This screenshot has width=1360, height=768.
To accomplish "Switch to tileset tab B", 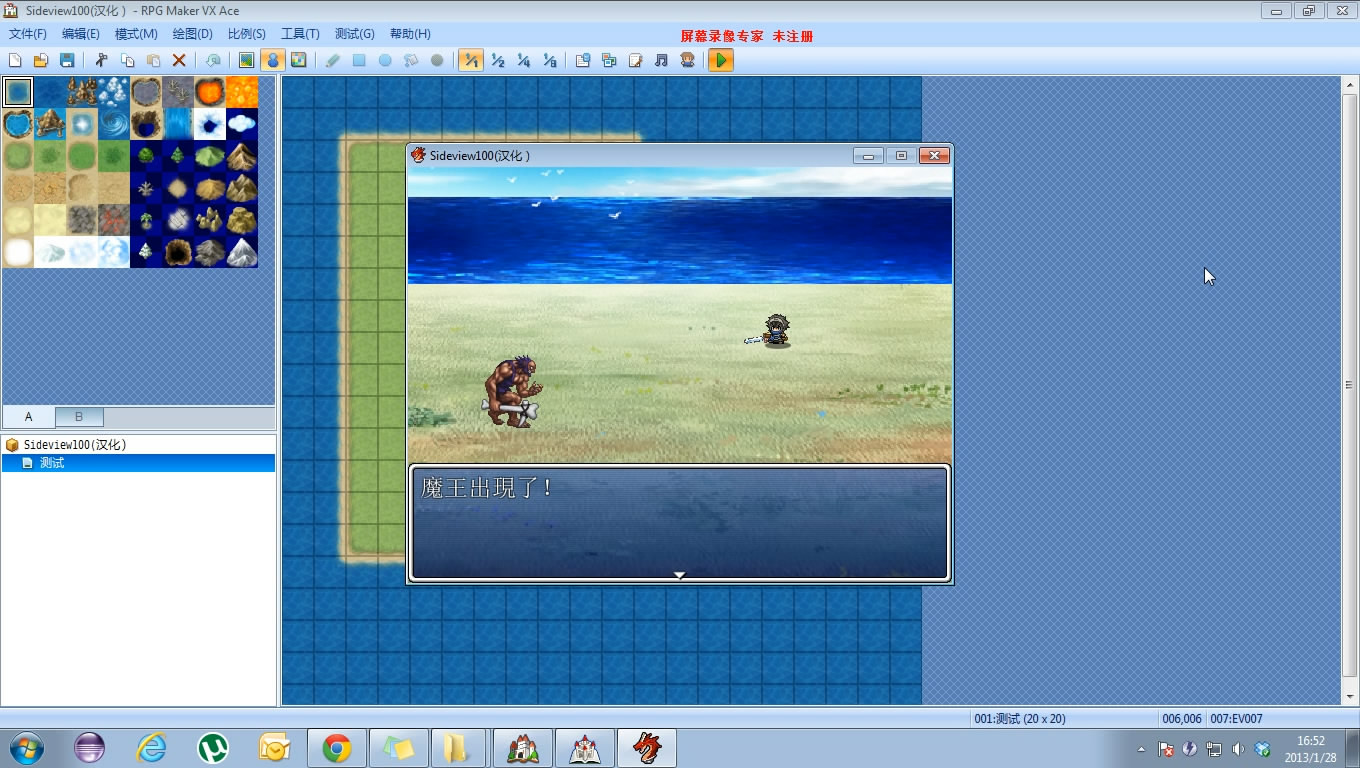I will [x=79, y=417].
